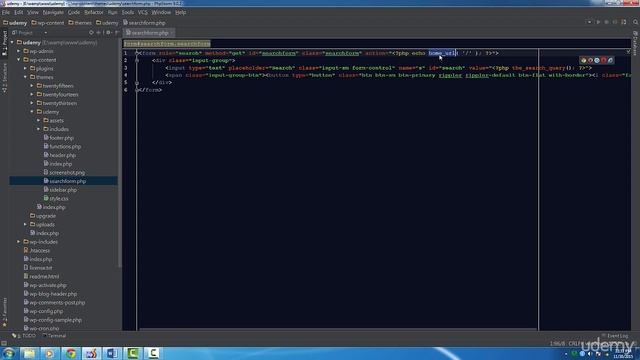The height and width of the screenshot is (360, 640).
Task: Open the TODO tool window
Action: tap(24, 336)
